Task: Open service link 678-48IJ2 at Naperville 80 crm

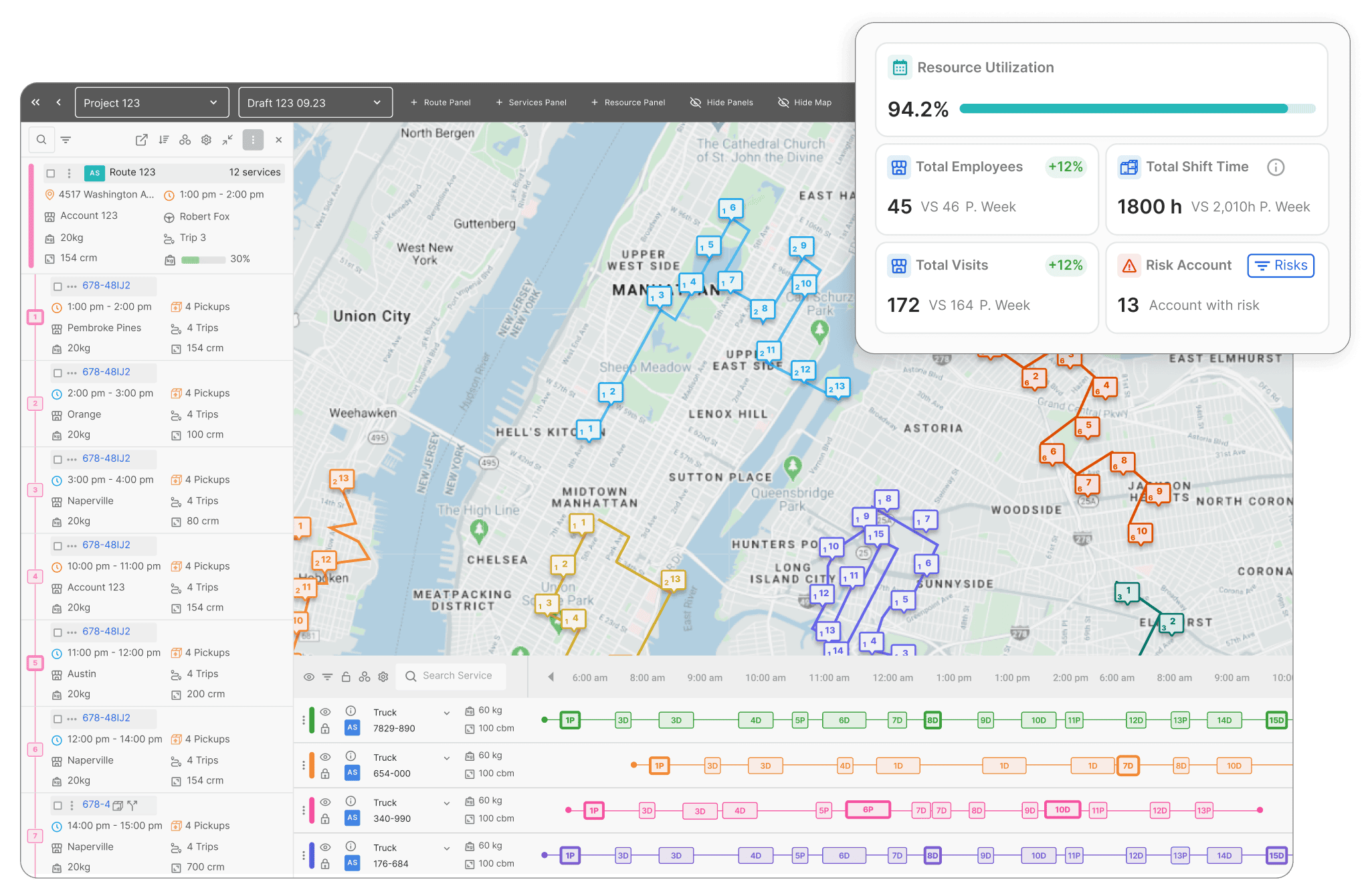Action: pyautogui.click(x=106, y=458)
